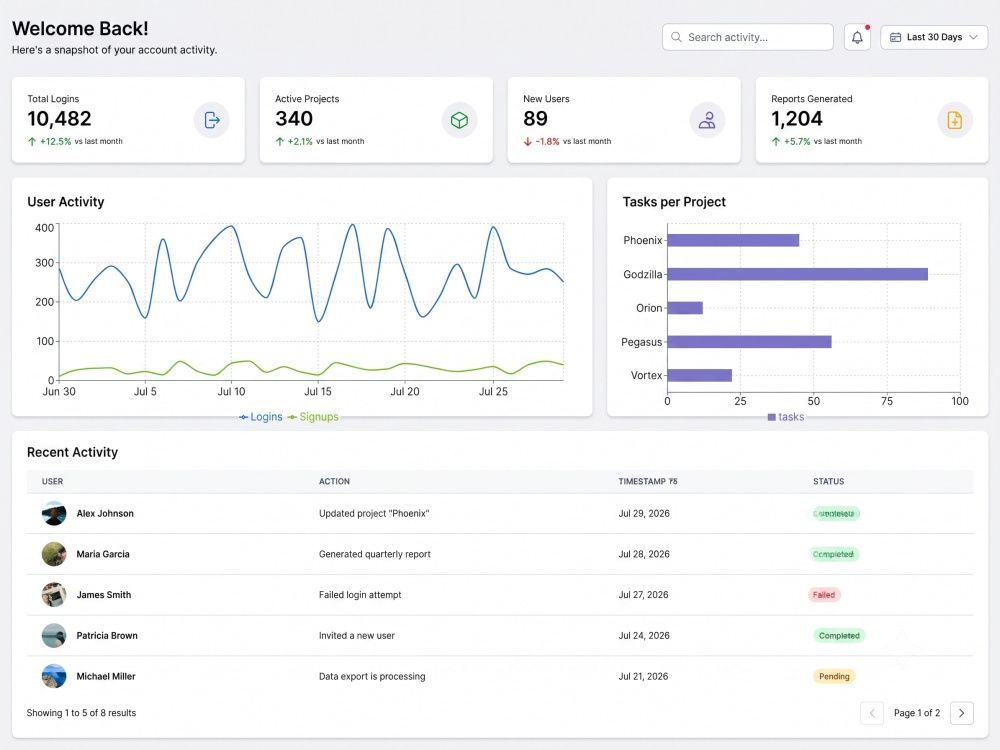1000x750 pixels.
Task: Go to the previous page chevron
Action: point(872,713)
